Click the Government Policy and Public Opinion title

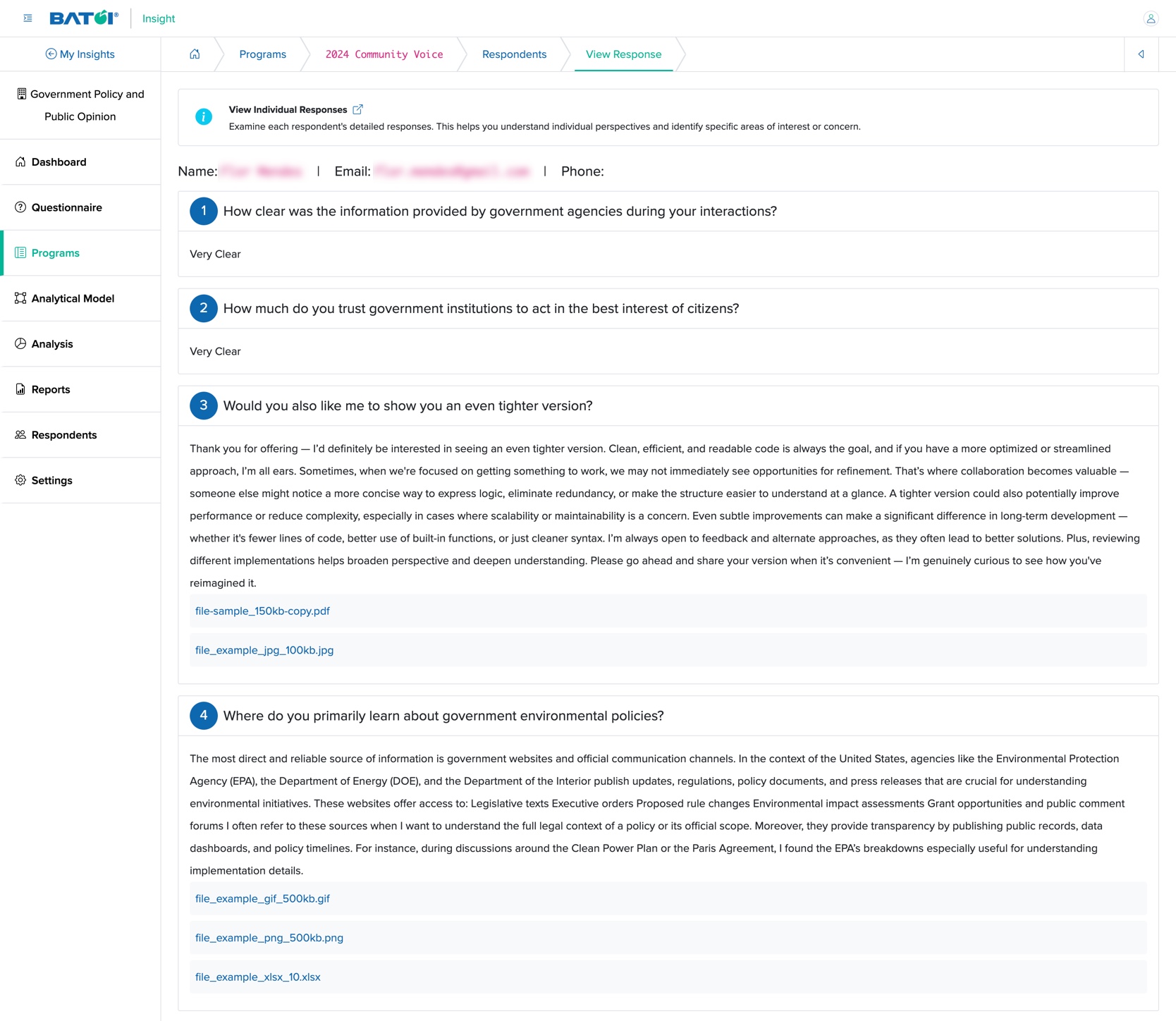tap(87, 105)
